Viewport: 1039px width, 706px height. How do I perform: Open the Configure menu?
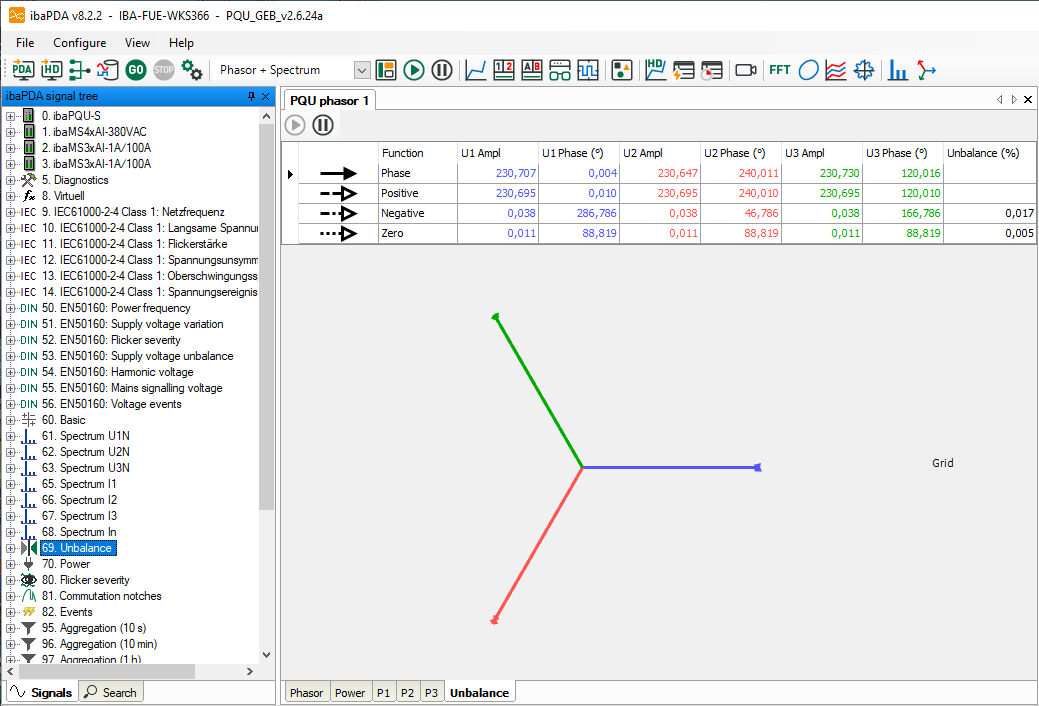(79, 43)
